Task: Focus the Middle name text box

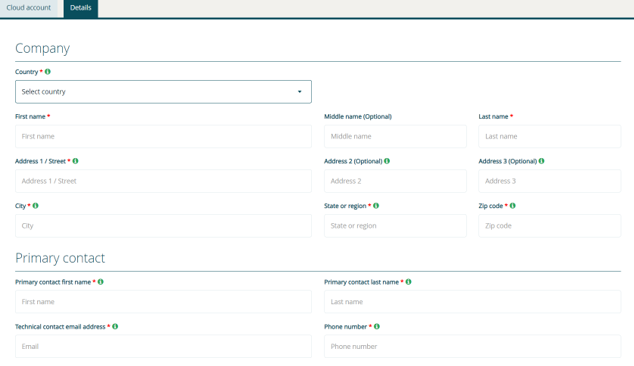Action: coord(395,136)
